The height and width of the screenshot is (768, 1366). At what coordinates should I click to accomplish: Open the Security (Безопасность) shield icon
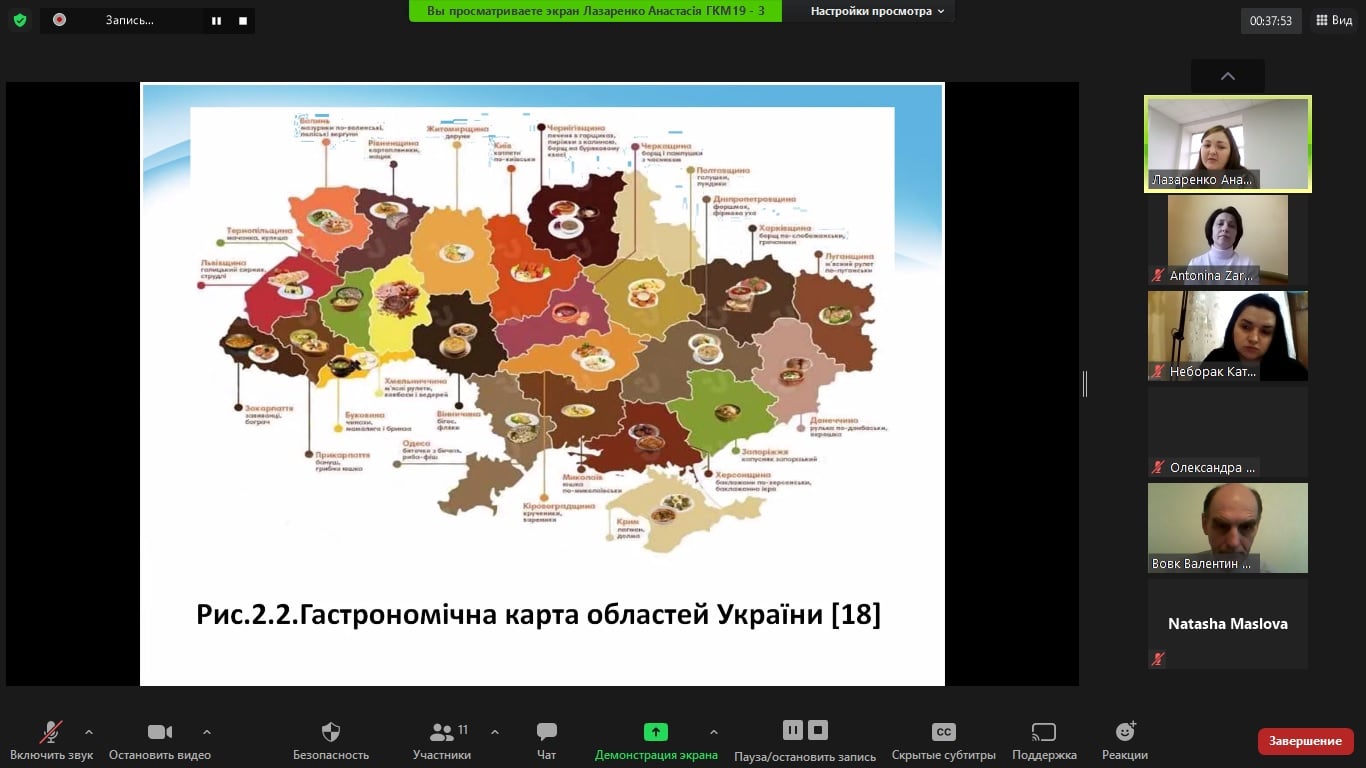click(331, 733)
